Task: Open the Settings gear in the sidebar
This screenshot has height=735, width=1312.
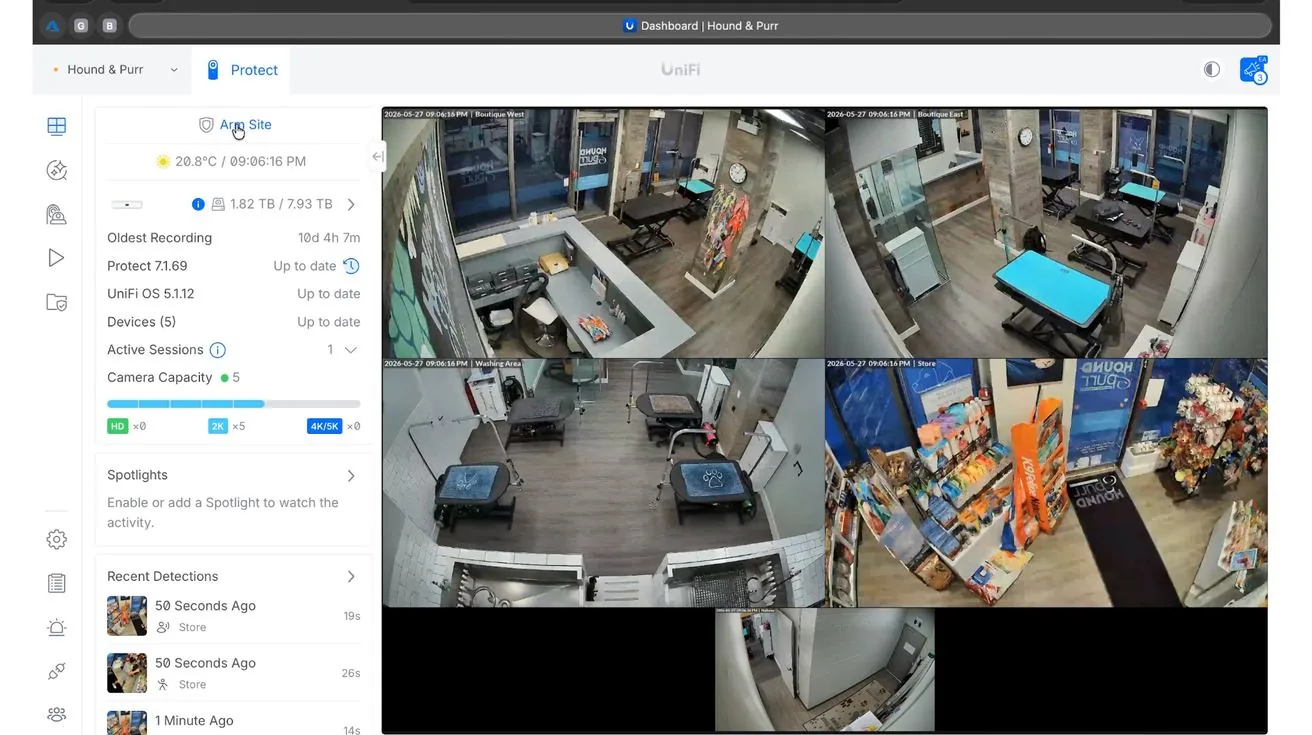Action: 57,539
